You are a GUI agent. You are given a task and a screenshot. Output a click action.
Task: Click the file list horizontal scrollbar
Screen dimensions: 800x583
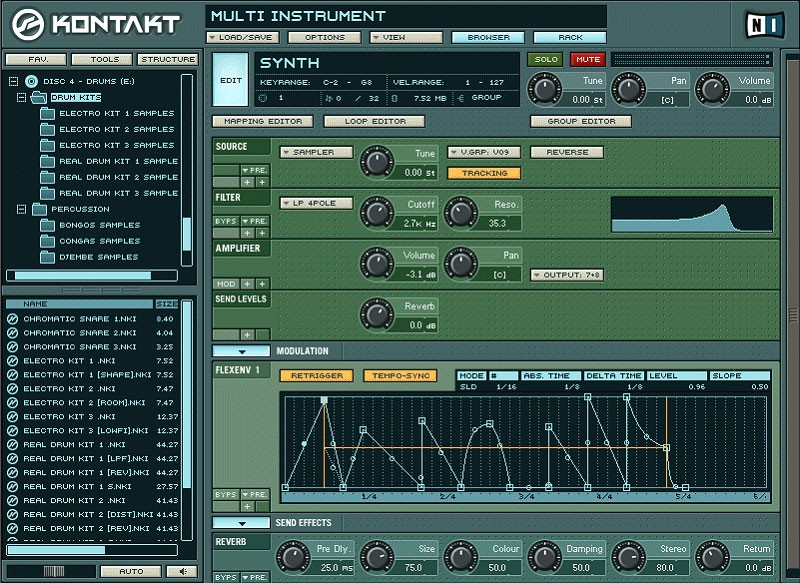point(56,550)
